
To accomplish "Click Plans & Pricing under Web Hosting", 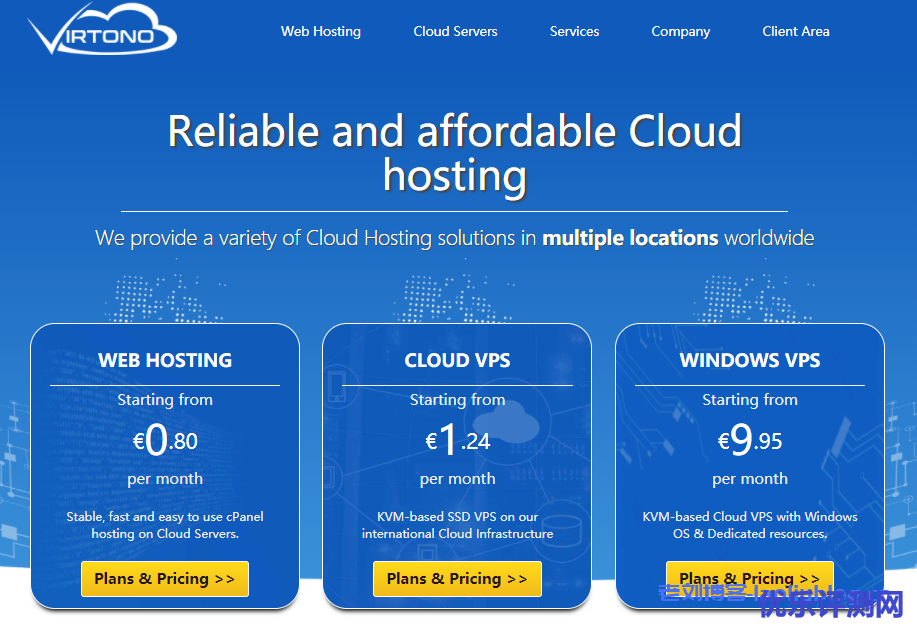I will click(165, 578).
